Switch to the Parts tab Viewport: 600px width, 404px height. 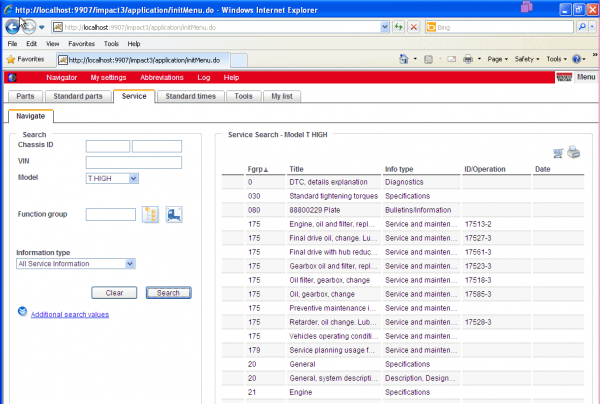coord(25,96)
